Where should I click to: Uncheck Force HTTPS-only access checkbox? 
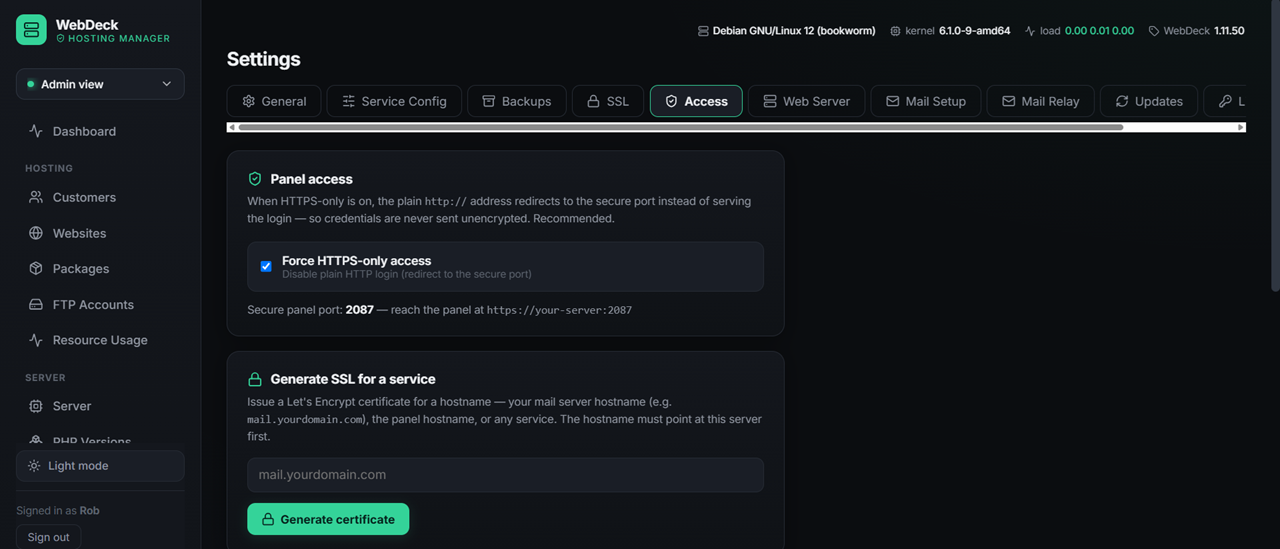coord(266,266)
